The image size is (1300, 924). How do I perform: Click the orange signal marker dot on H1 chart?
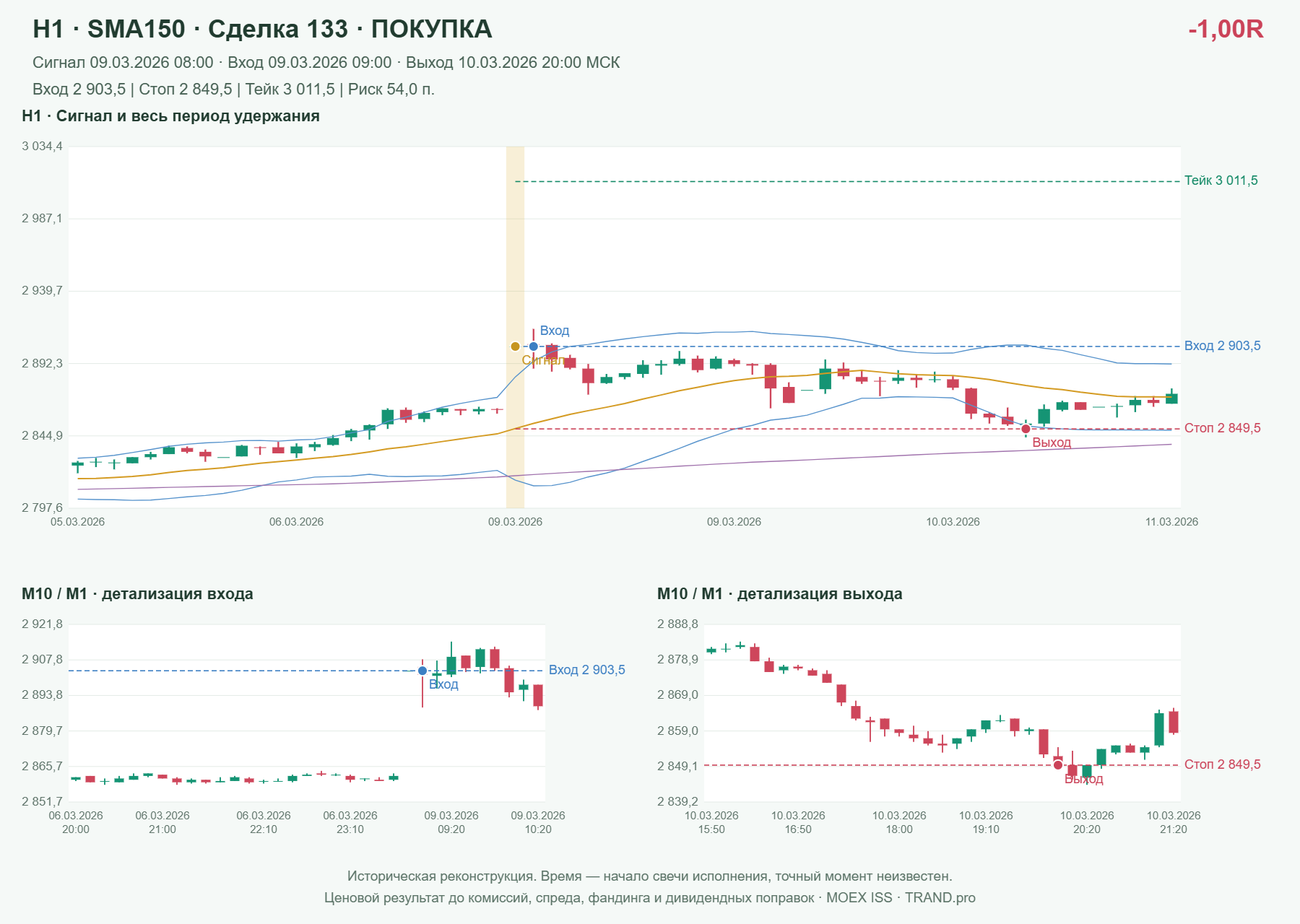coord(515,346)
